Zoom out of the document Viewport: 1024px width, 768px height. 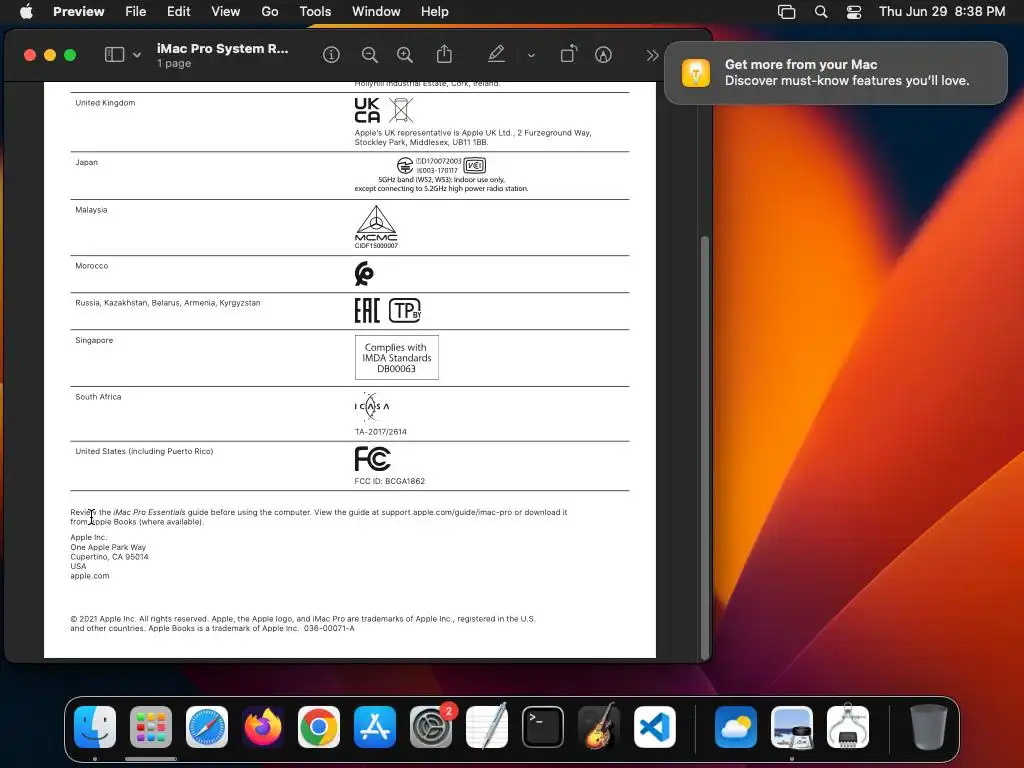pyautogui.click(x=370, y=55)
